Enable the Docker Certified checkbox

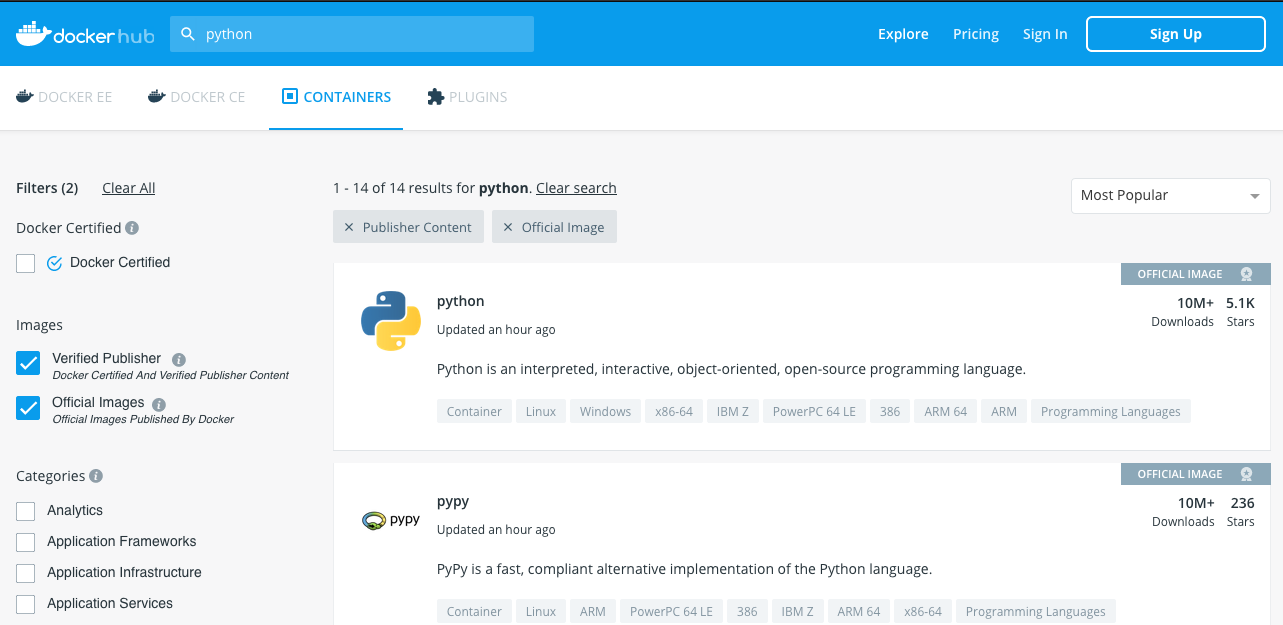28,262
